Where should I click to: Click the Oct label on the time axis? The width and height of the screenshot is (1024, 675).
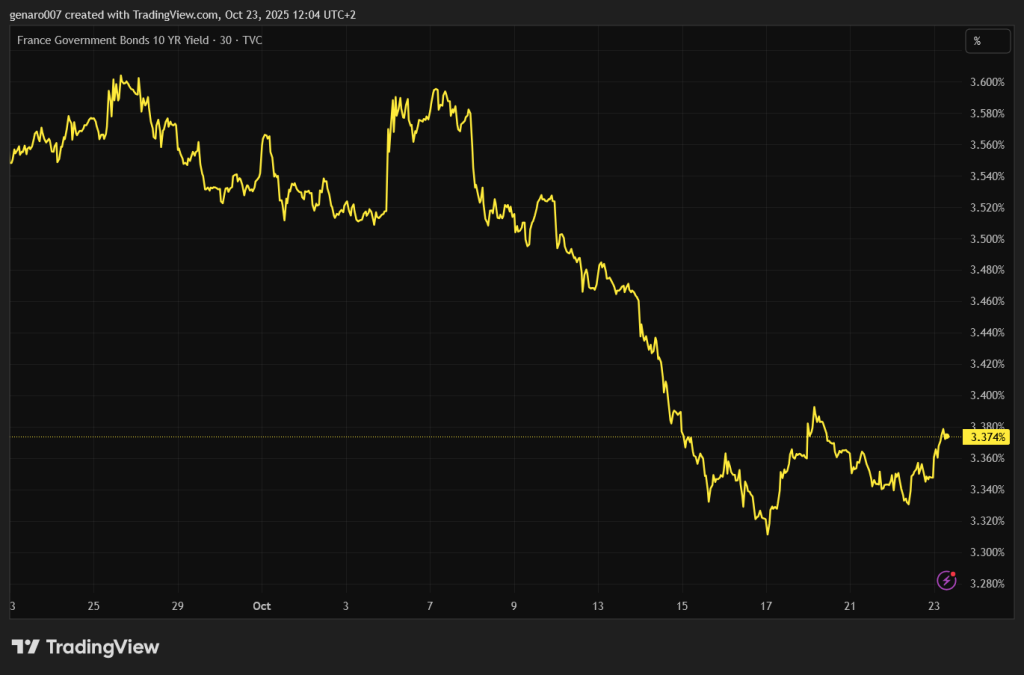(x=262, y=606)
